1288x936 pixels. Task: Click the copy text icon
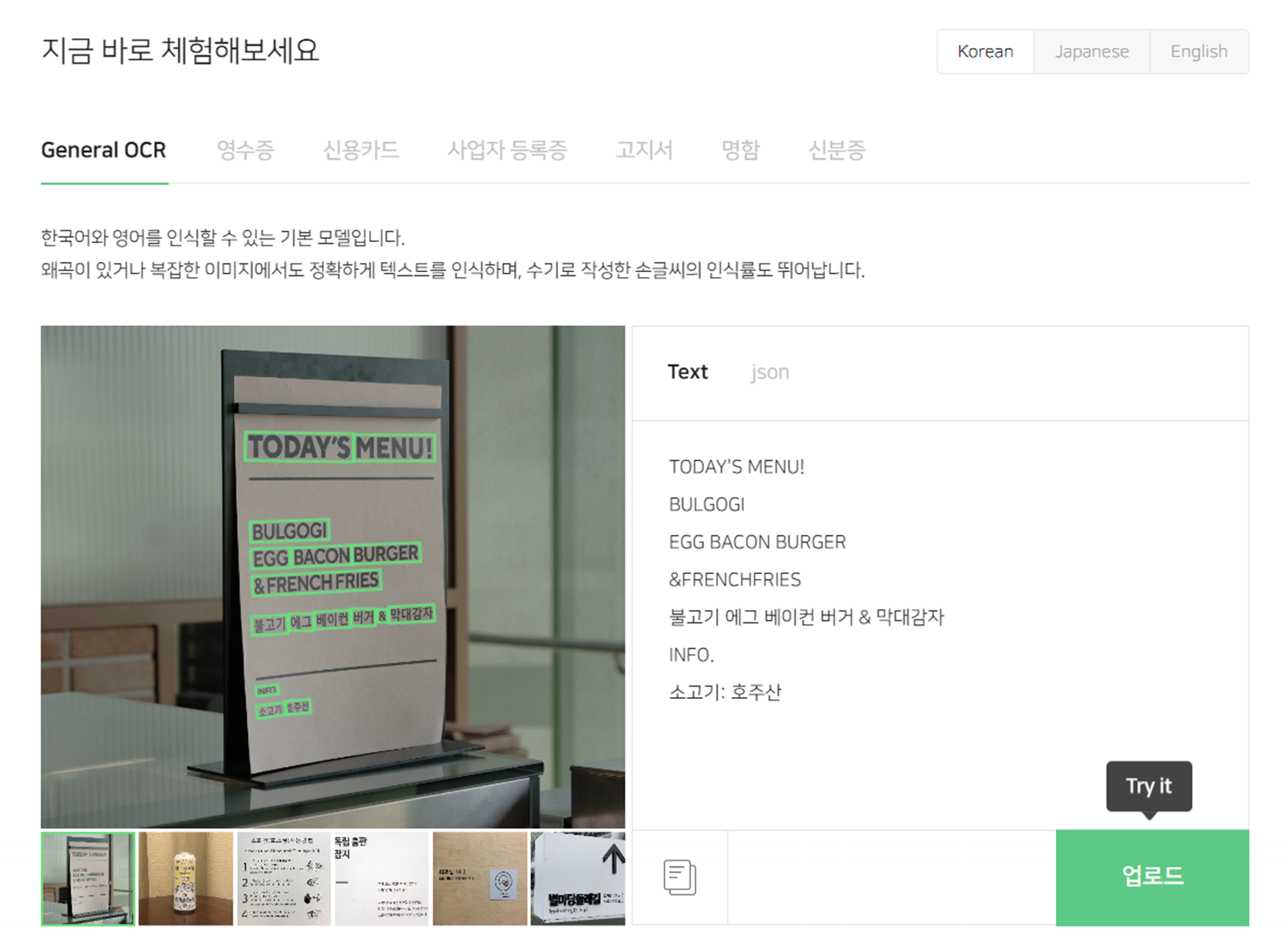click(x=680, y=877)
